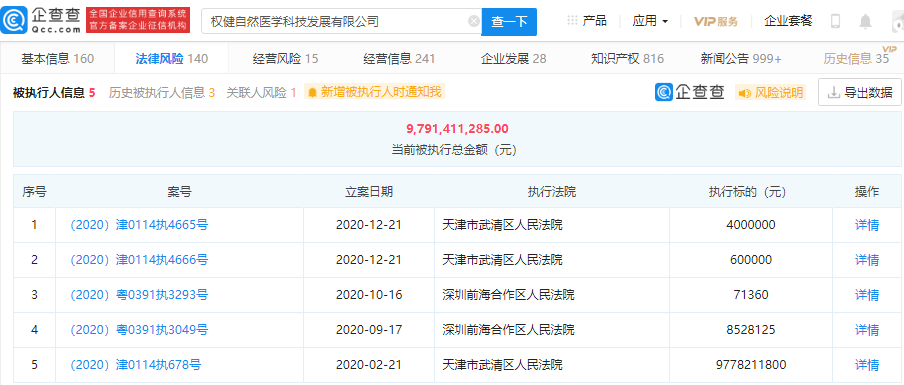Screen dimensions: 904x385
Task: Click total amount 9,791,411,285.00
Action: (458, 129)
